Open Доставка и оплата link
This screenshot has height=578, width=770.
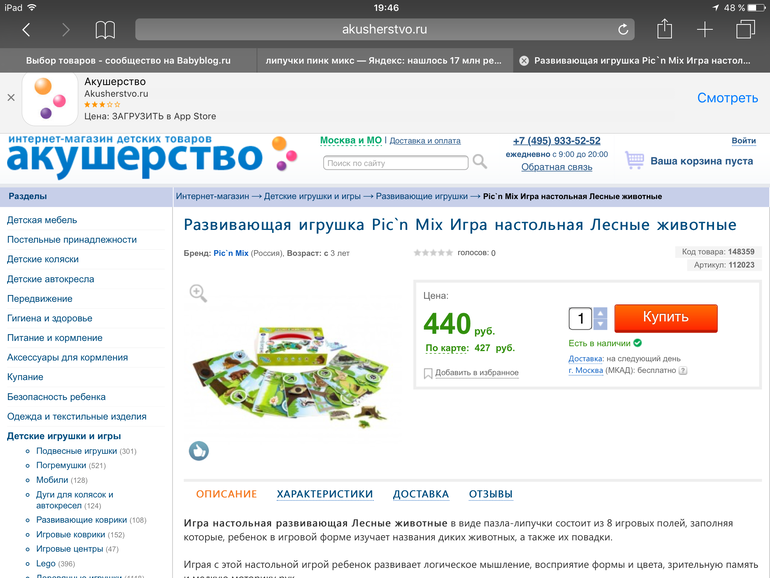click(425, 141)
